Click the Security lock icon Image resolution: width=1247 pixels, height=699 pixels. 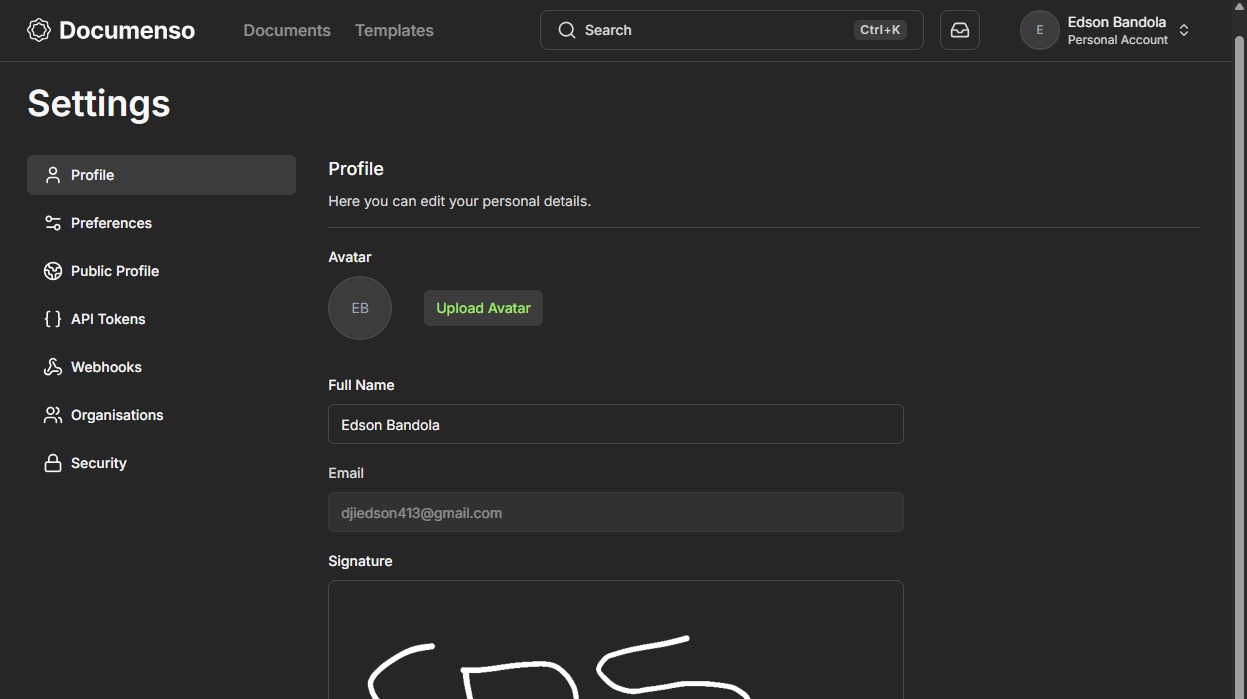[53, 463]
